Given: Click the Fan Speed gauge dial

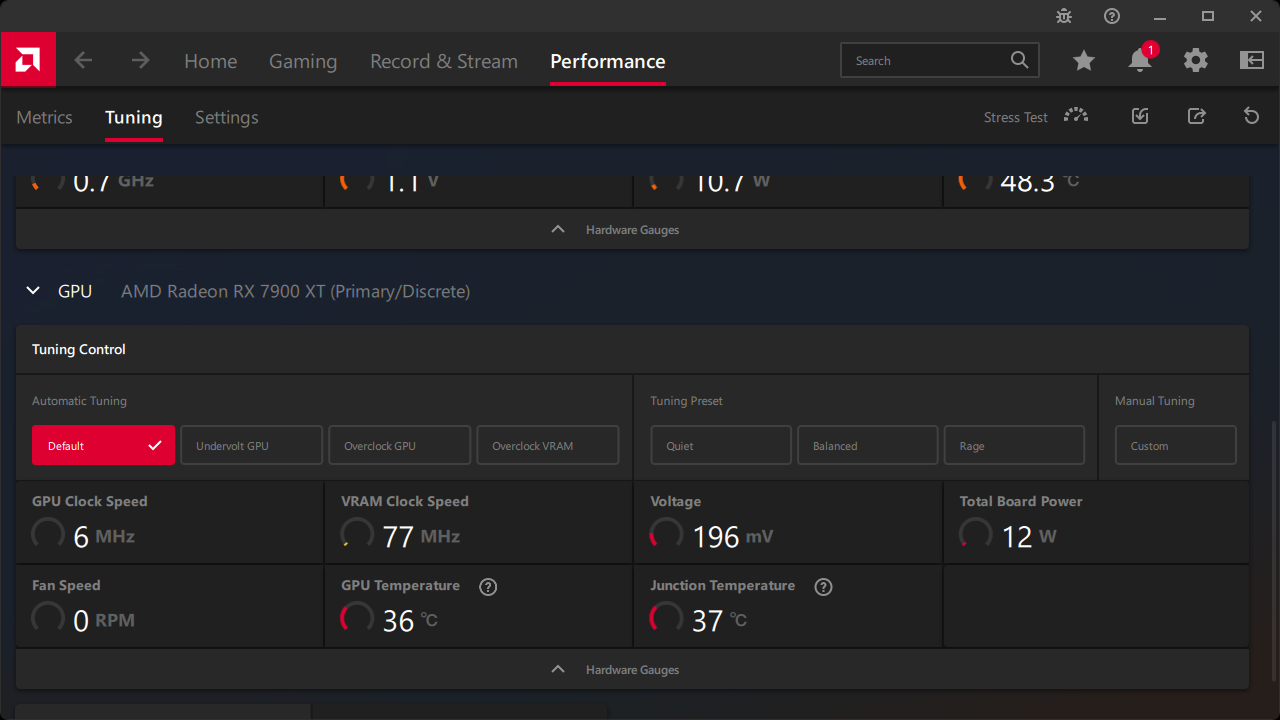Looking at the screenshot, I should 48,619.
